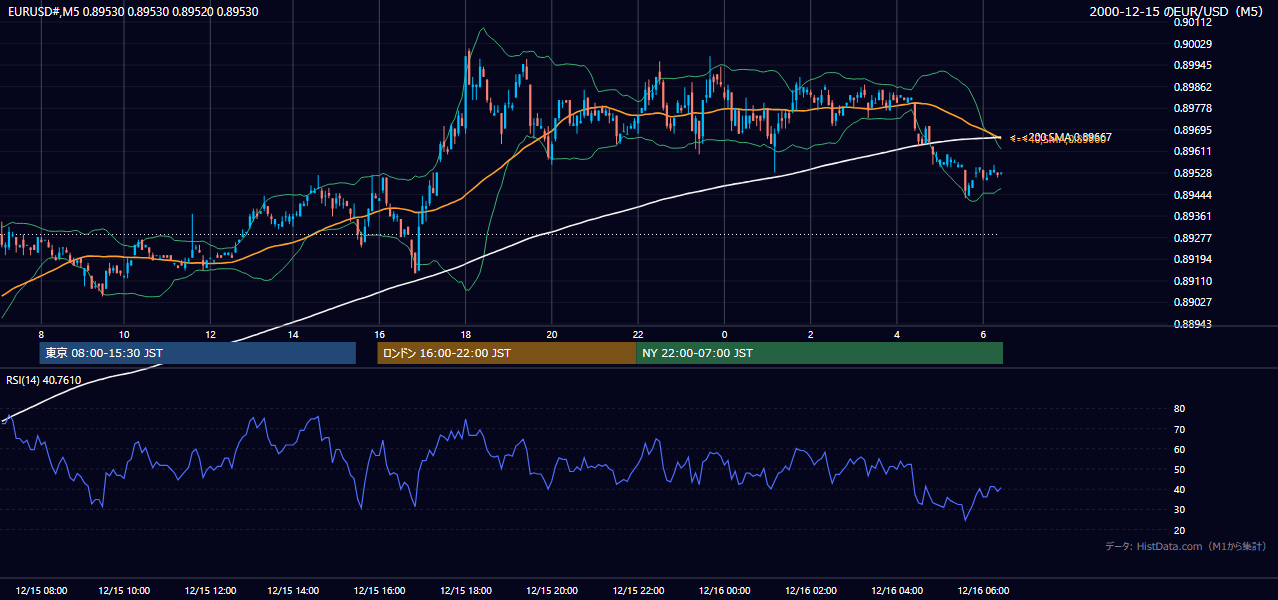Click bottom time label 12/15 16:00
Image resolution: width=1278 pixels, height=600 pixels.
[380, 591]
